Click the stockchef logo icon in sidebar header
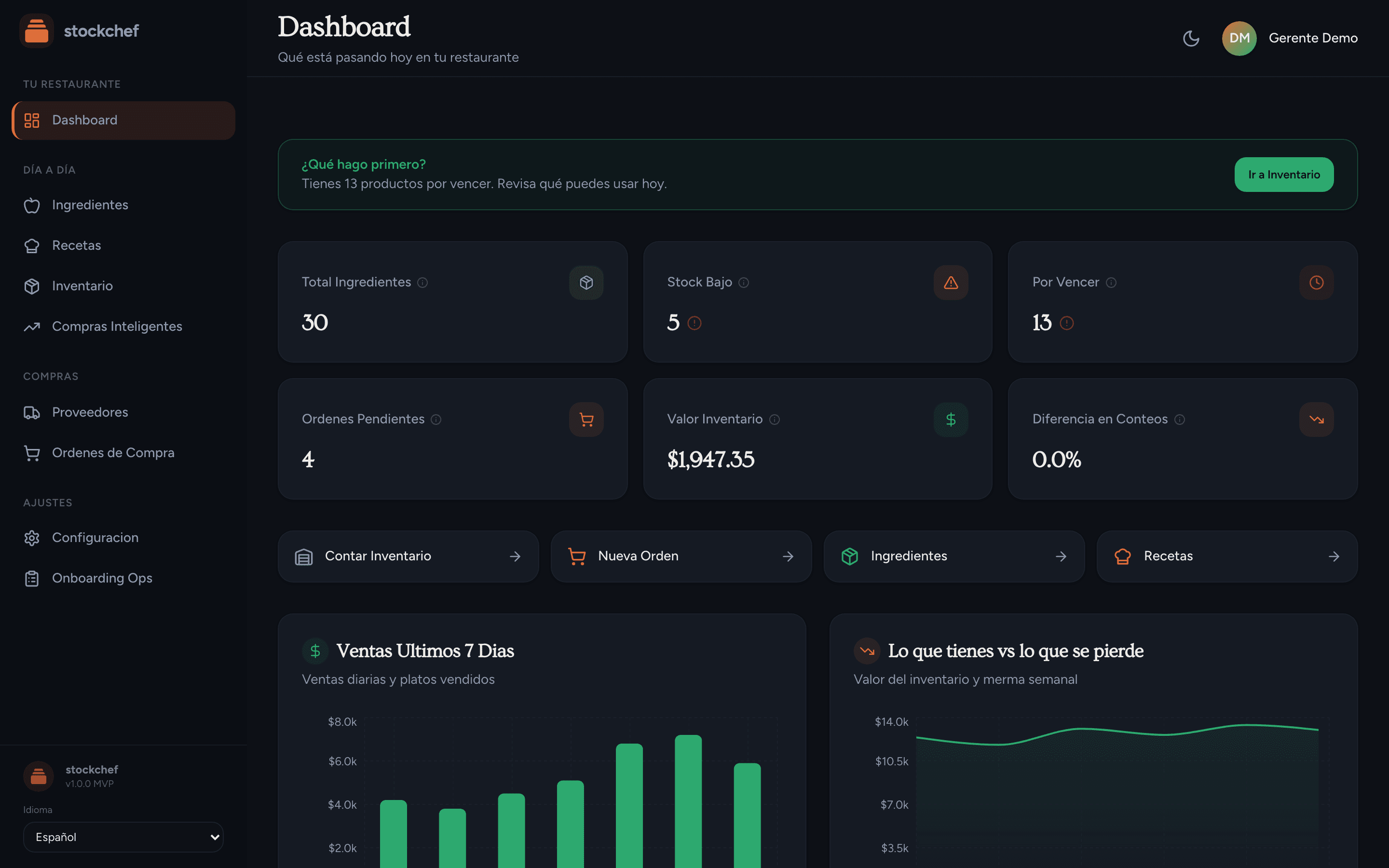1389x868 pixels. tap(37, 31)
